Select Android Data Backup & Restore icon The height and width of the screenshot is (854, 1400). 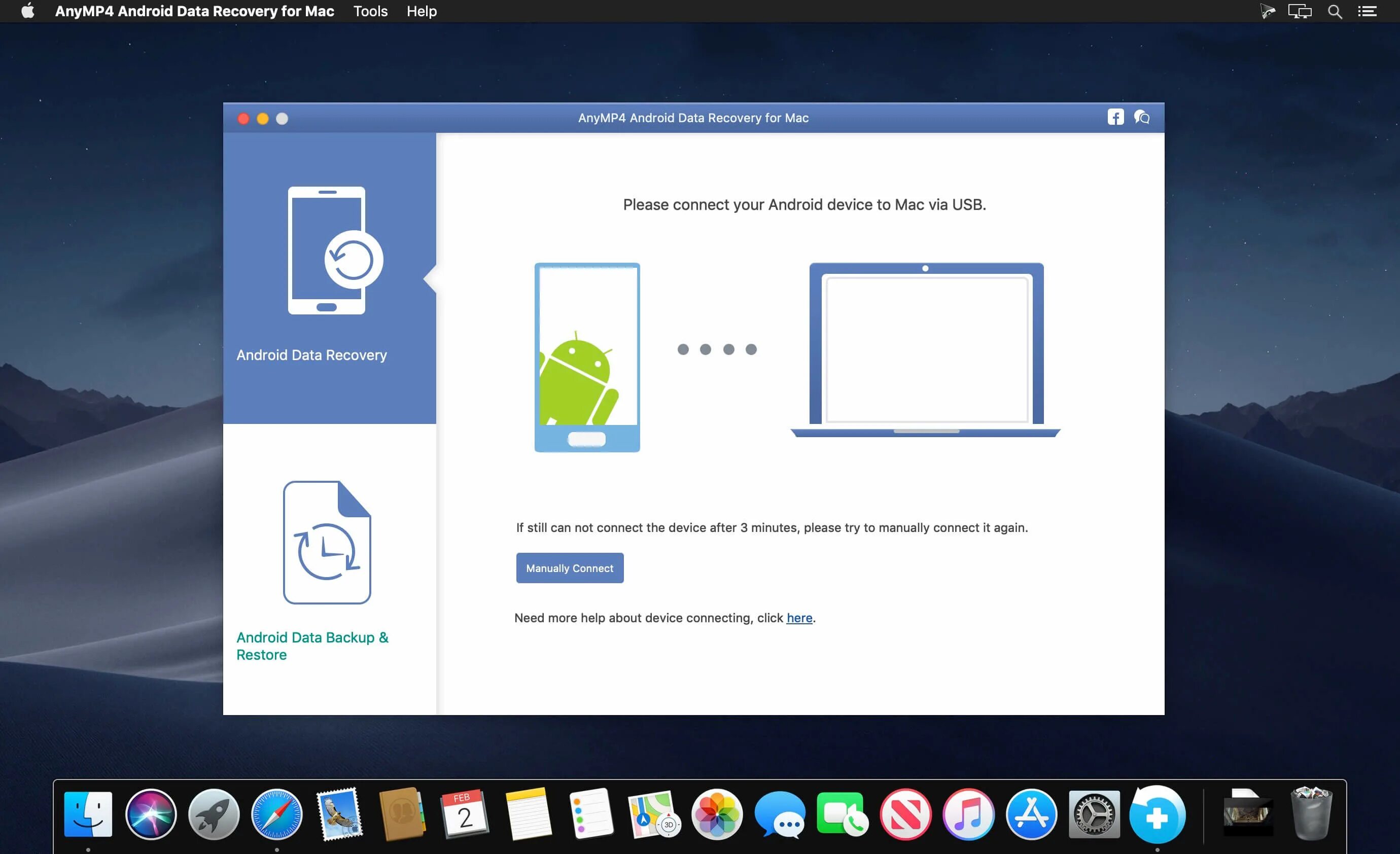pyautogui.click(x=327, y=542)
